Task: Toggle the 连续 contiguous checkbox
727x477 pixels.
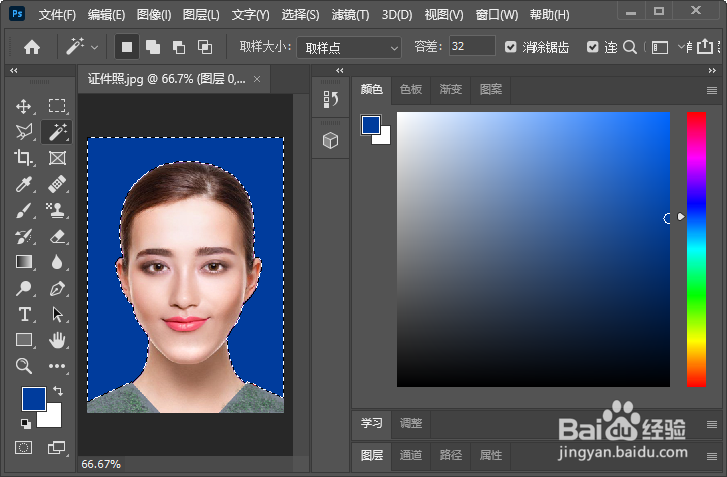Action: point(593,47)
